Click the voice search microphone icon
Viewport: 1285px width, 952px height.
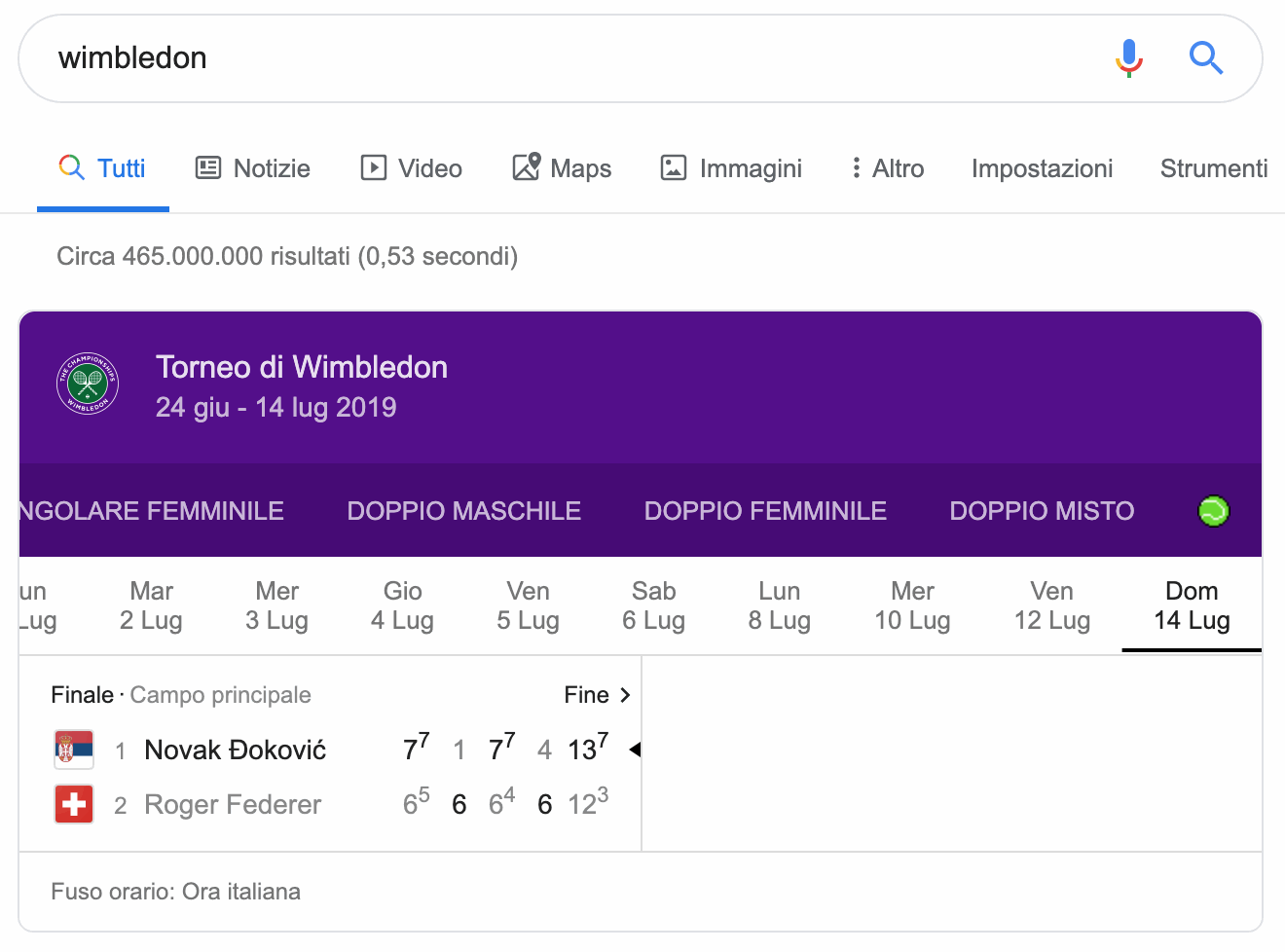[1128, 58]
